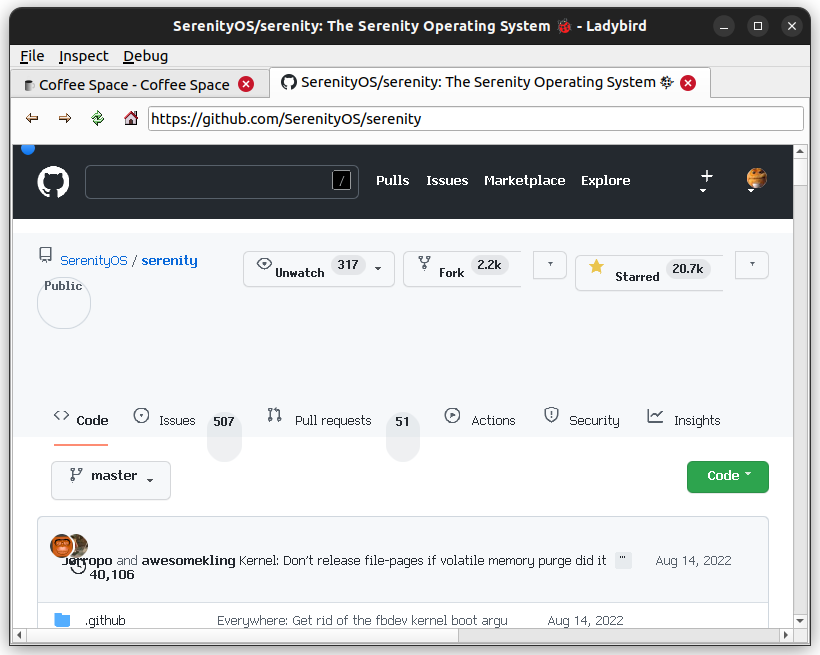This screenshot has height=655, width=820.
Task: Open the user avatar menu in GitHub header
Action: pyautogui.click(x=756, y=179)
